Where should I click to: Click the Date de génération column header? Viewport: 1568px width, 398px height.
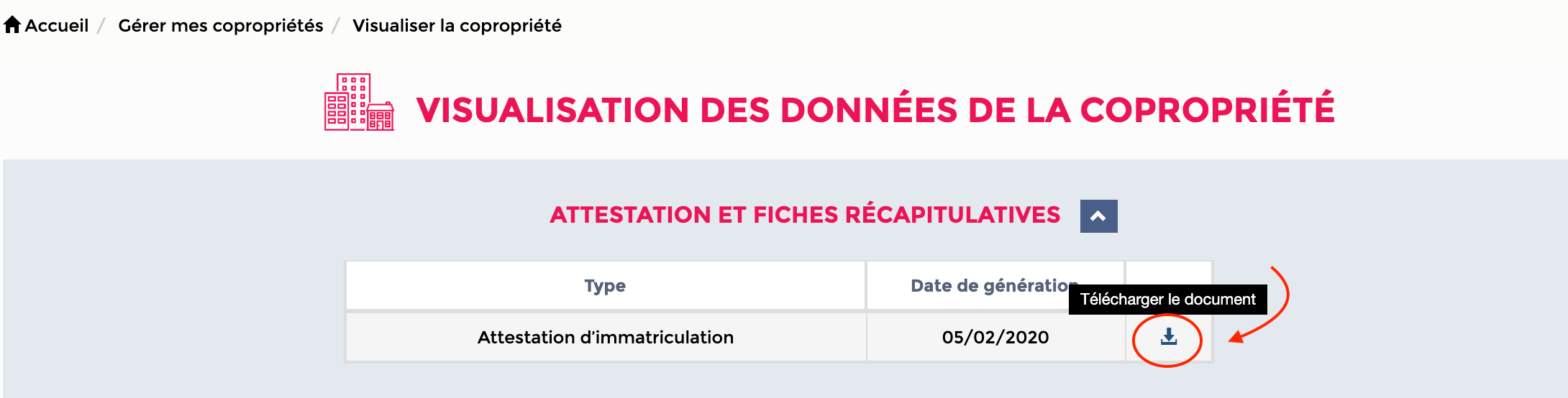pyautogui.click(x=995, y=286)
